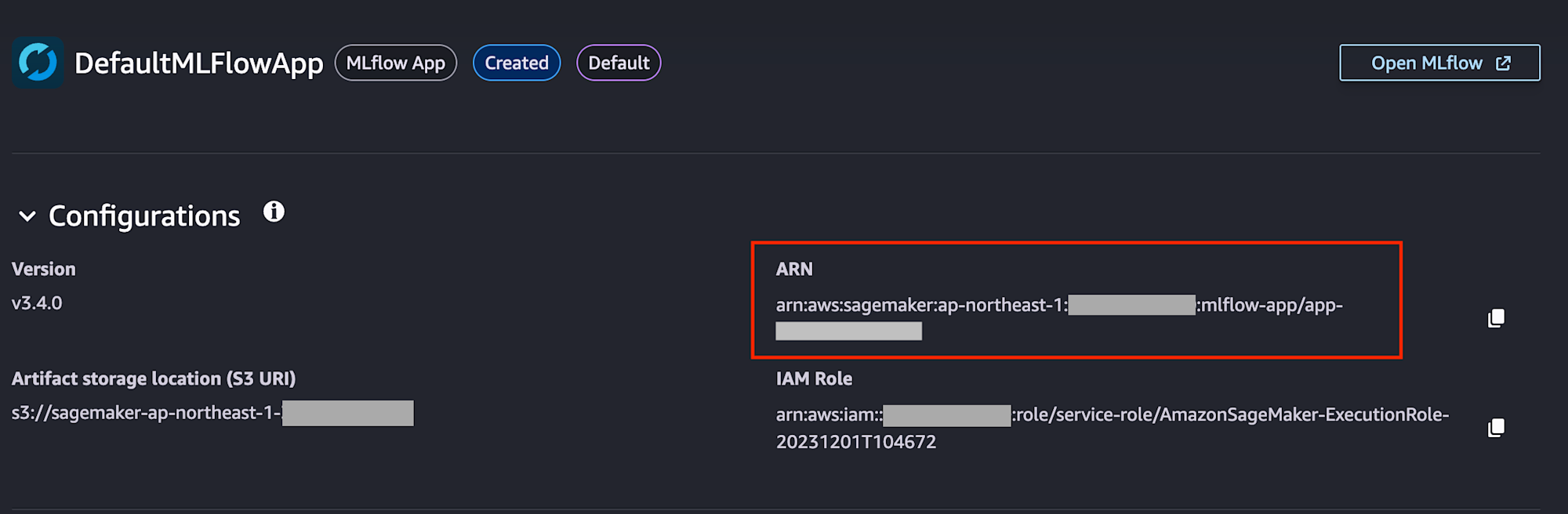Click the DefaultMLFlowApp logo icon
This screenshot has height=514, width=1568.
coord(38,63)
